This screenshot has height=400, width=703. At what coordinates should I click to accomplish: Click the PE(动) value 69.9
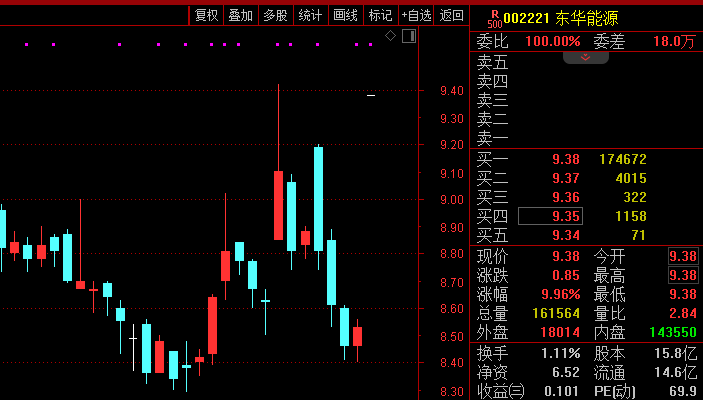tap(683, 391)
